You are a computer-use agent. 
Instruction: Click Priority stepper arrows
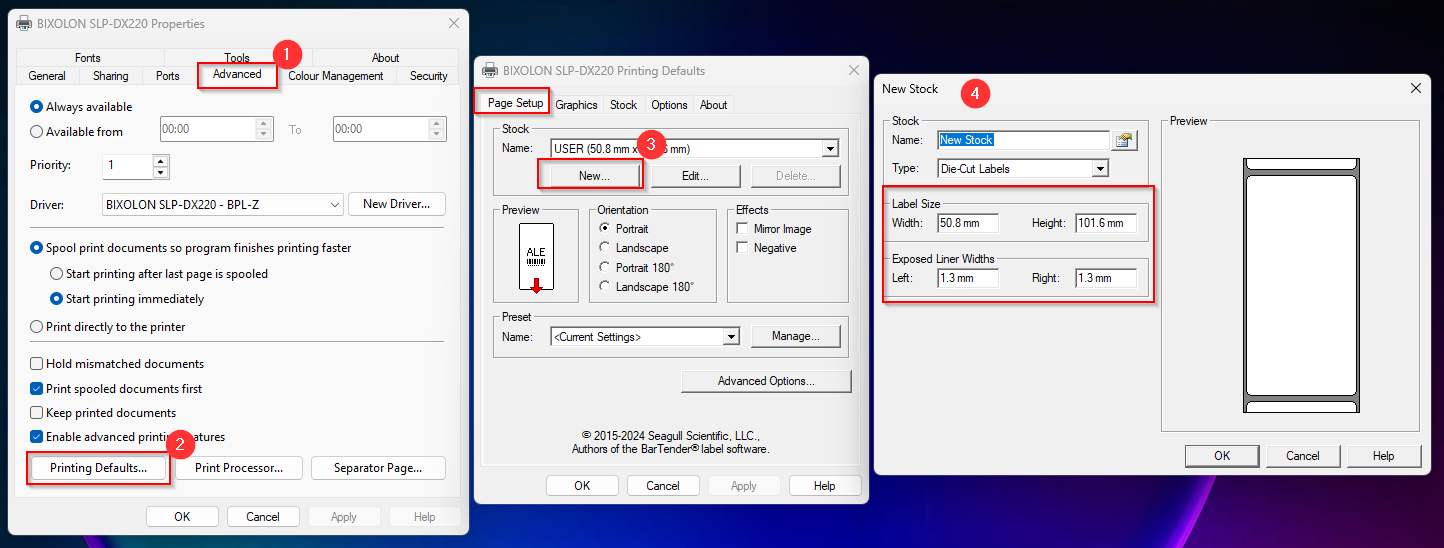[161, 165]
